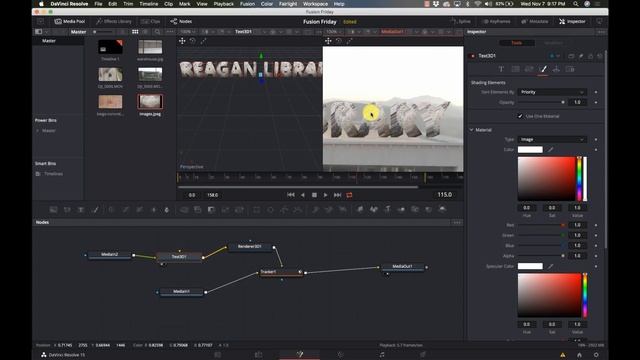Click the Opacity value field
640x360 pixels.
tap(578, 102)
